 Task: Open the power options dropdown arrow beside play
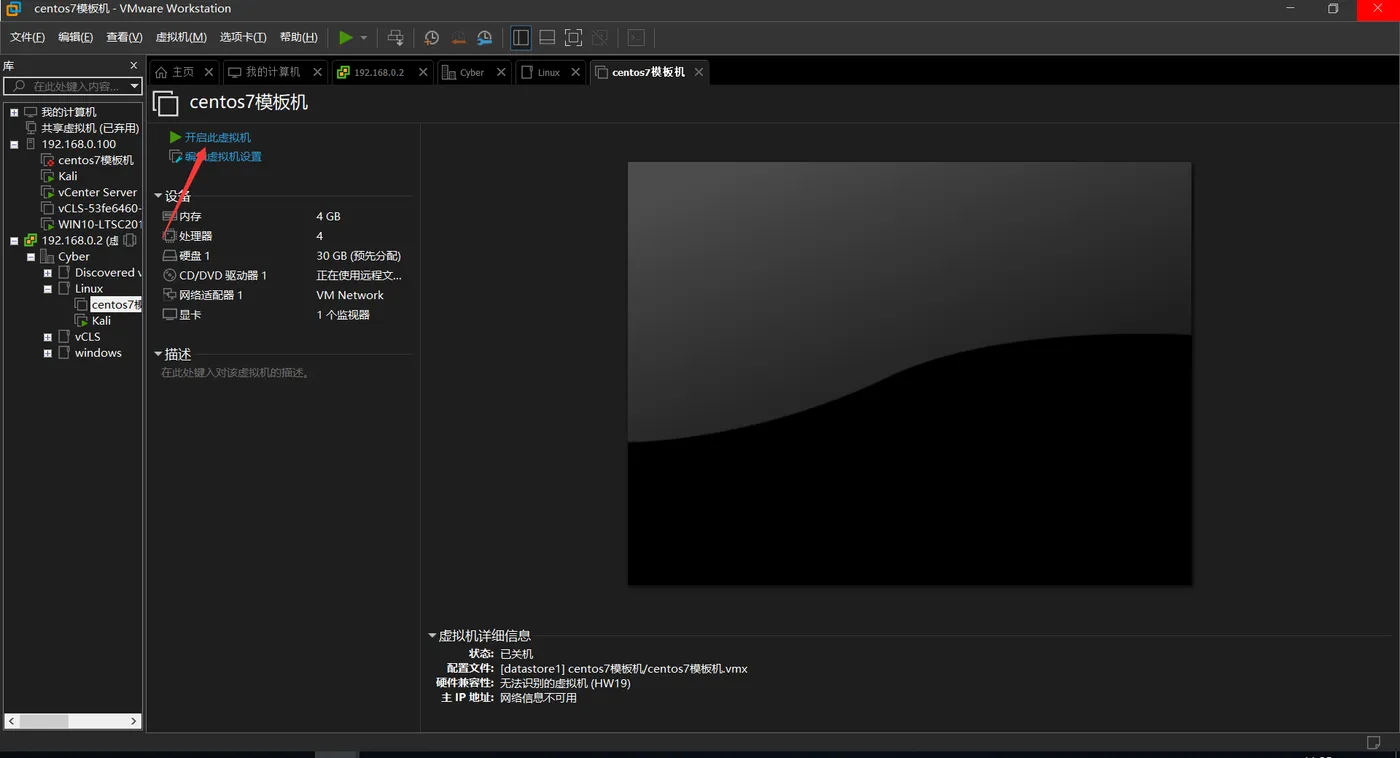tap(364, 38)
